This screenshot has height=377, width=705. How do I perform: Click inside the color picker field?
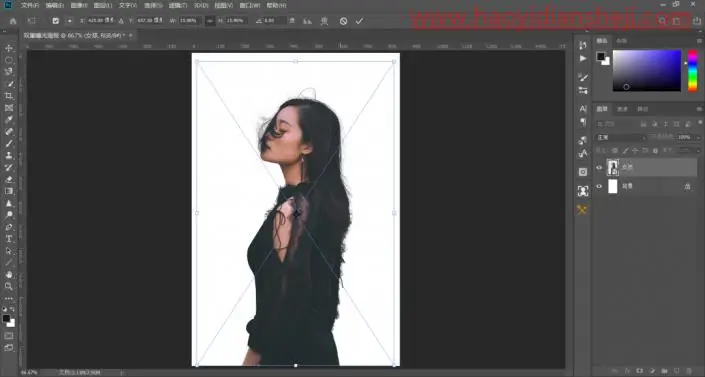click(647, 71)
